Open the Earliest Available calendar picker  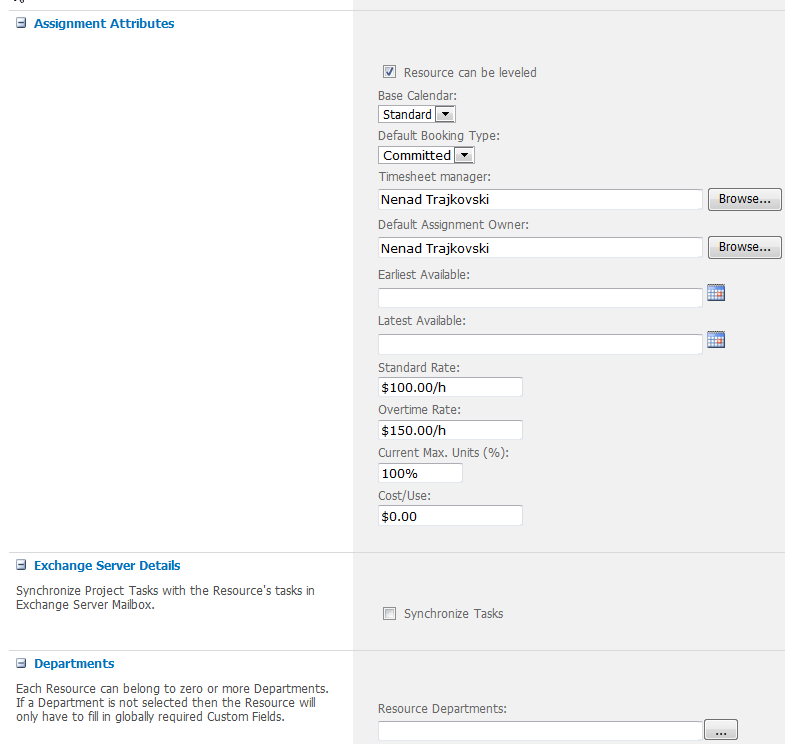tap(715, 293)
